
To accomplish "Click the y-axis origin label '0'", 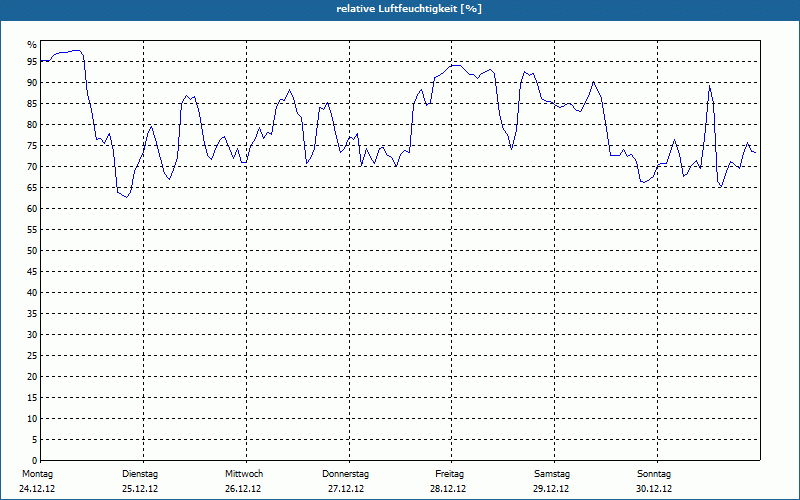I will point(34,461).
